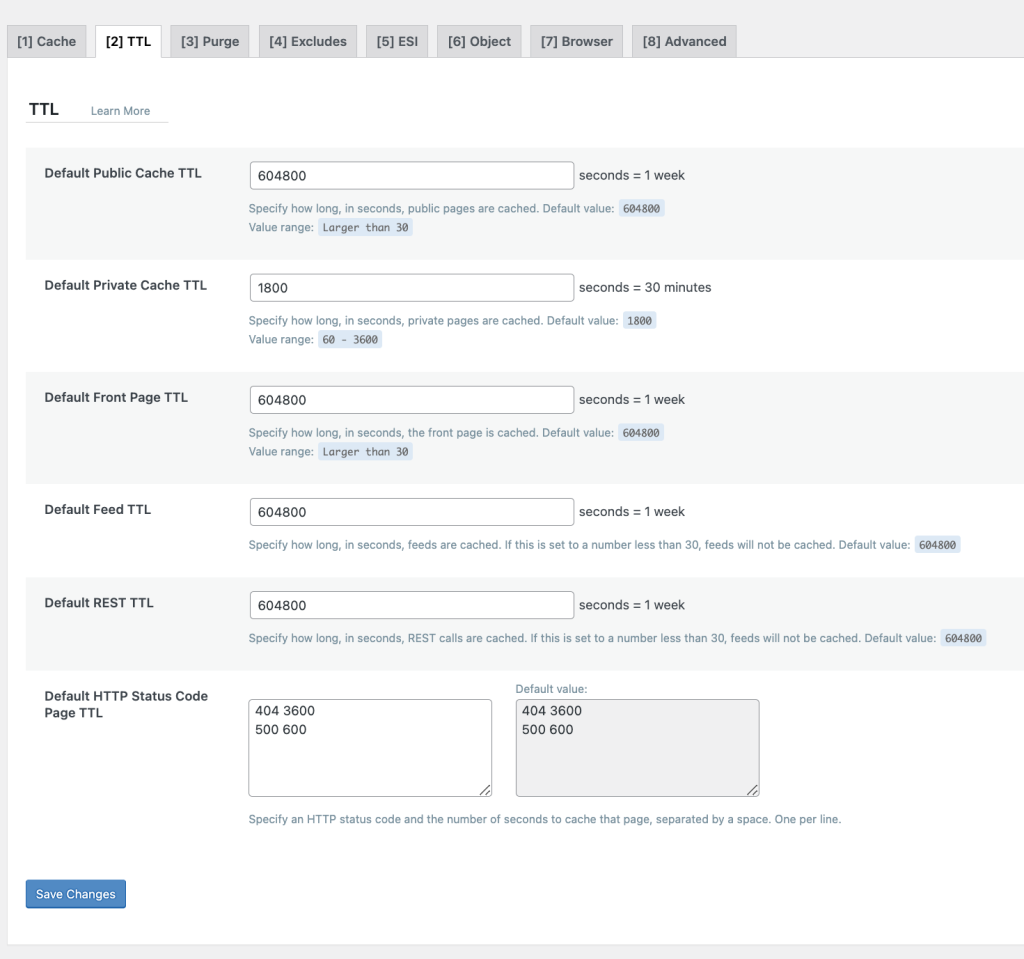
Task: Click the Default REST TTL input
Action: (x=411, y=605)
